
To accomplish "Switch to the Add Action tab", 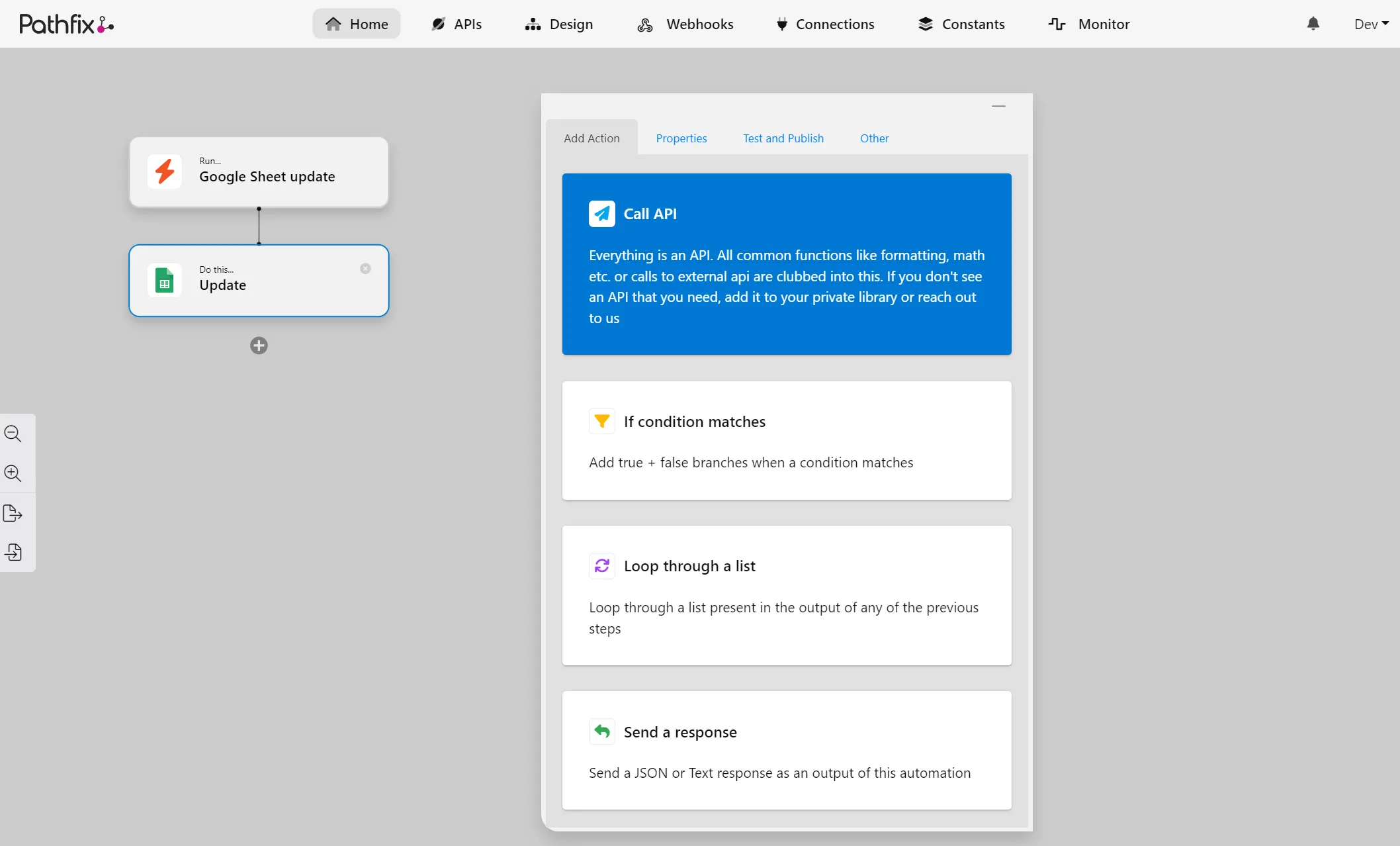I will click(591, 138).
